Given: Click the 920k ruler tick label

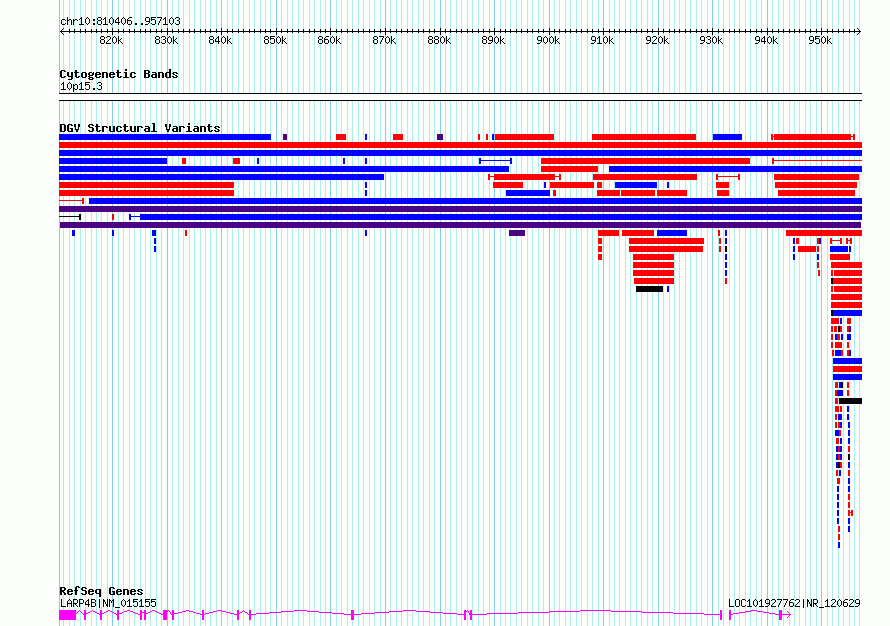Looking at the screenshot, I should [x=657, y=40].
